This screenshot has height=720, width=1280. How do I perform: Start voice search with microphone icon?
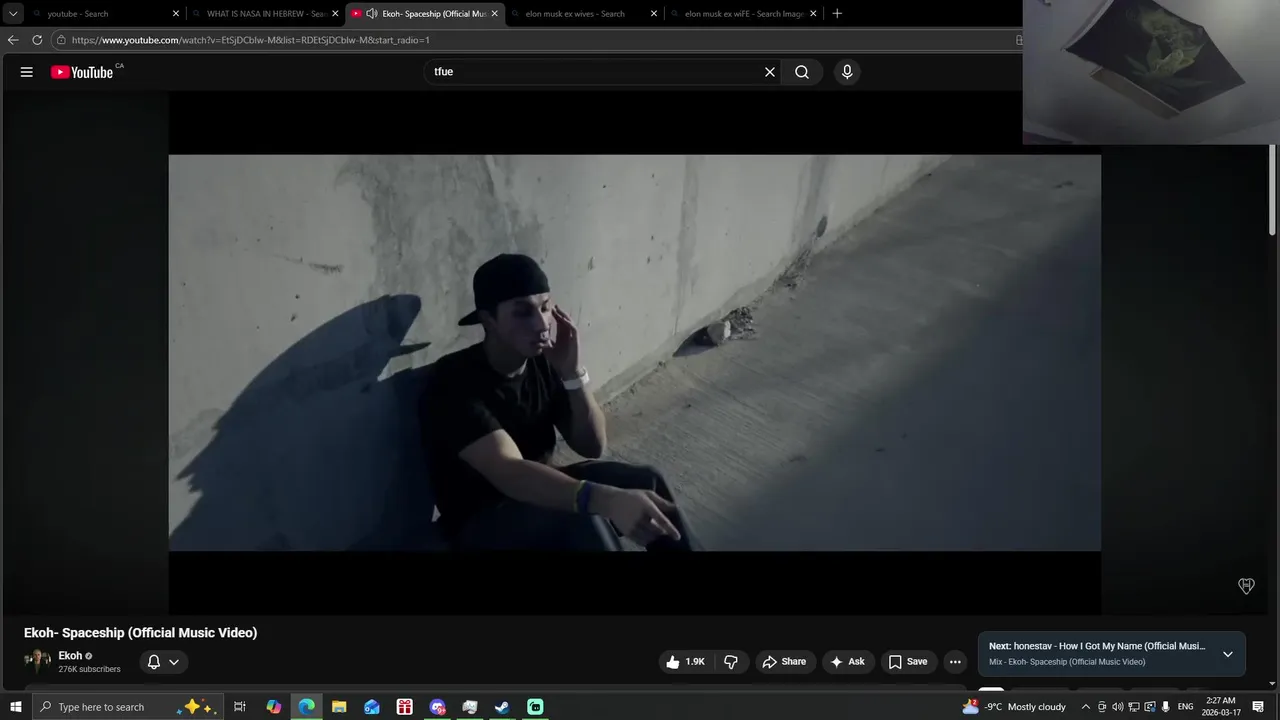pyautogui.click(x=847, y=72)
